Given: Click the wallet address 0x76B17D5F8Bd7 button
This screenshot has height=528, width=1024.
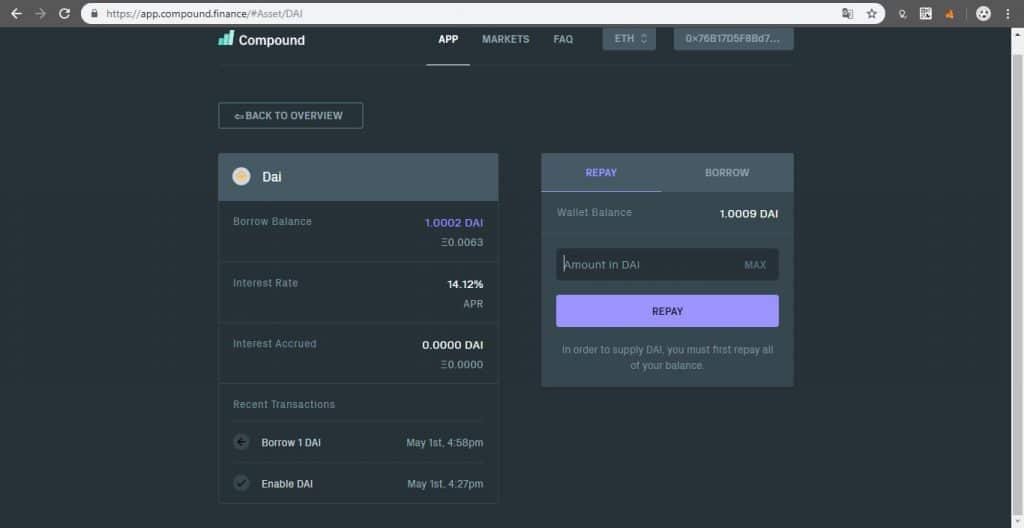Looking at the screenshot, I should tap(733, 39).
